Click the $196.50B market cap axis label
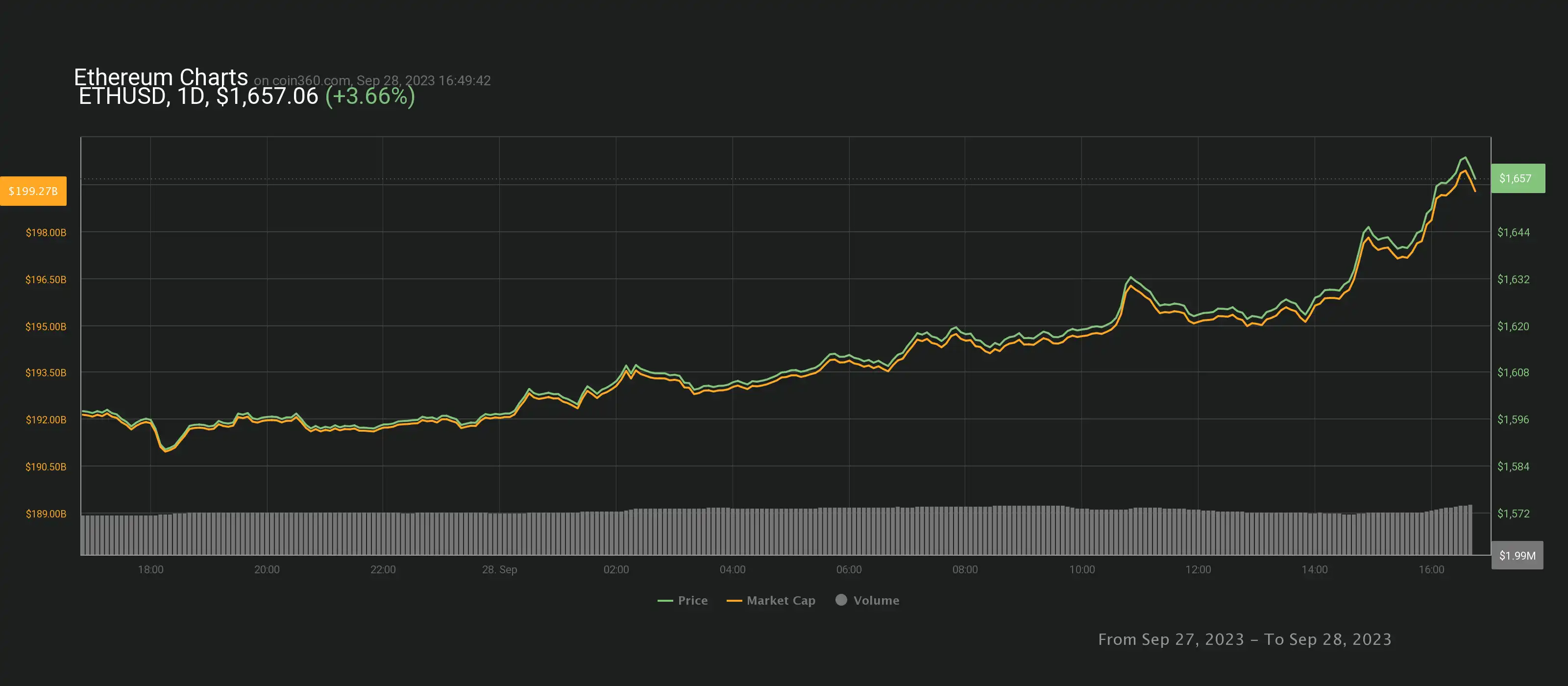1568x686 pixels. tap(46, 279)
